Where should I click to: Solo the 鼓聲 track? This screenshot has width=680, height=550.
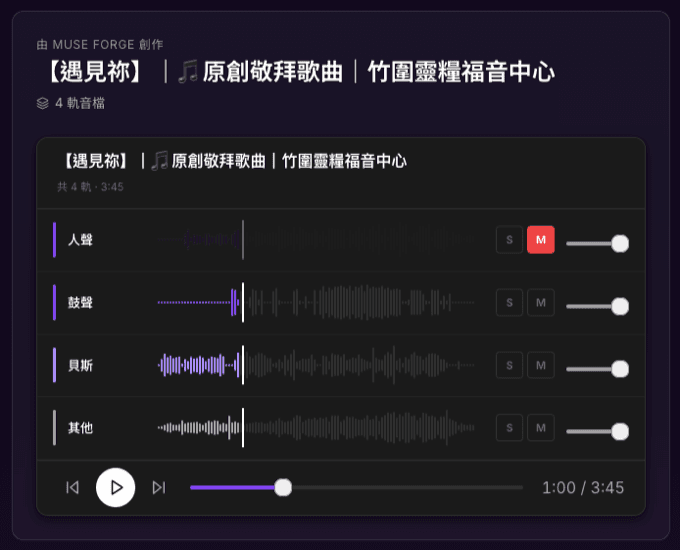coord(509,302)
